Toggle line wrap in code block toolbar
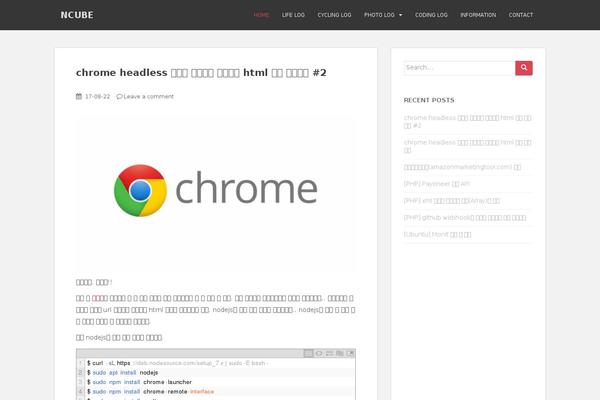 coord(329,353)
